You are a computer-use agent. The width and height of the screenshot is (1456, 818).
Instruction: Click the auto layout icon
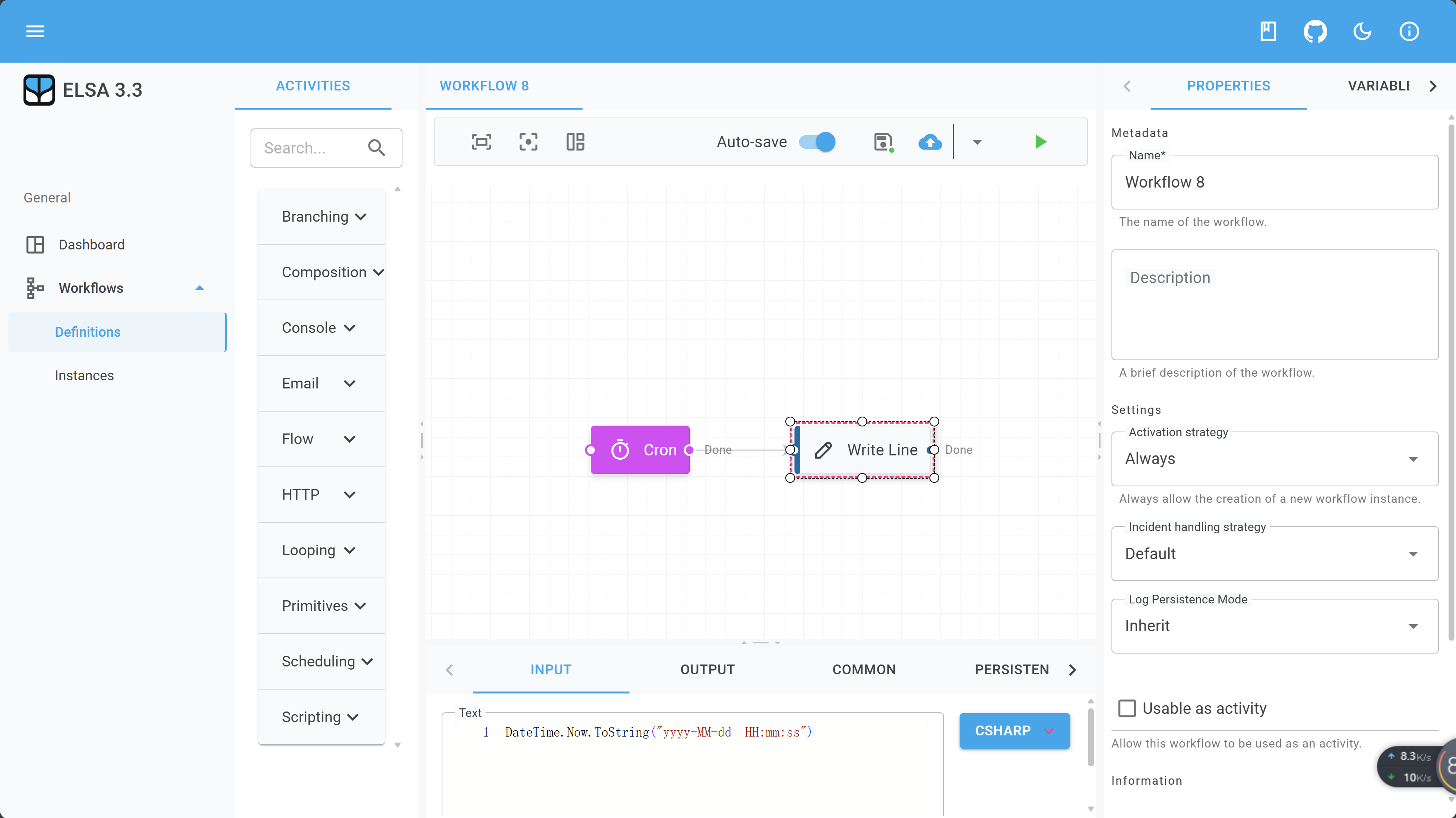pyautogui.click(x=575, y=142)
